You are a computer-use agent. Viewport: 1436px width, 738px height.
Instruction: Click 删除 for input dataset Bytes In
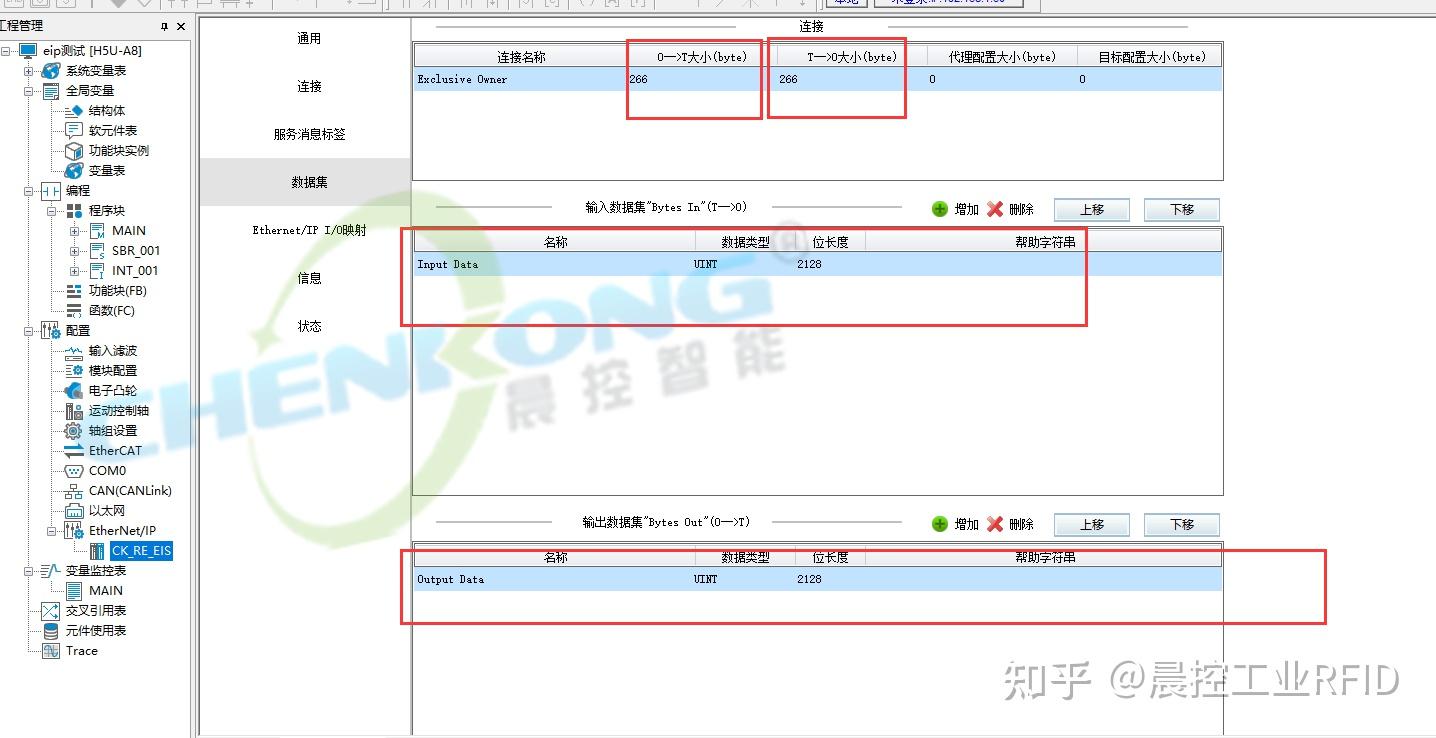click(1010, 209)
